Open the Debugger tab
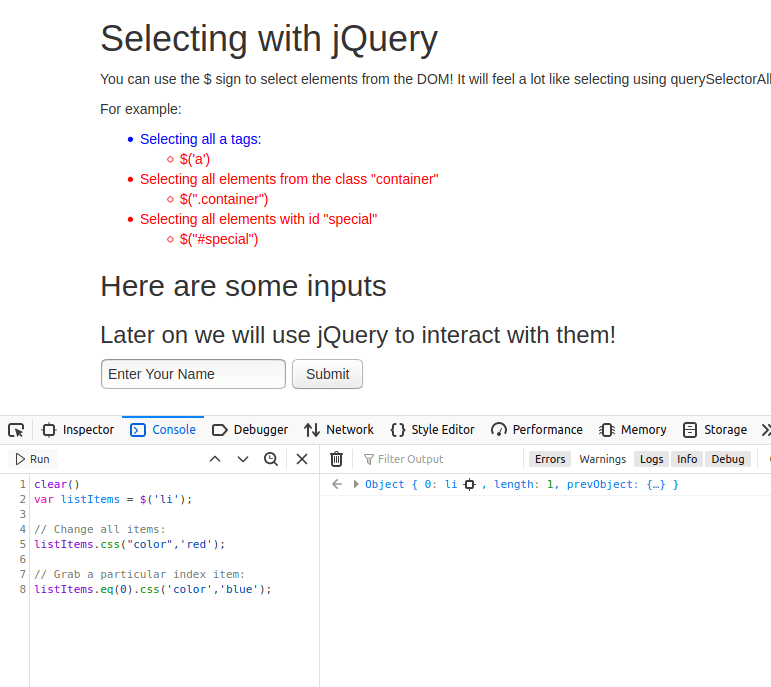This screenshot has width=771, height=687. [250, 430]
